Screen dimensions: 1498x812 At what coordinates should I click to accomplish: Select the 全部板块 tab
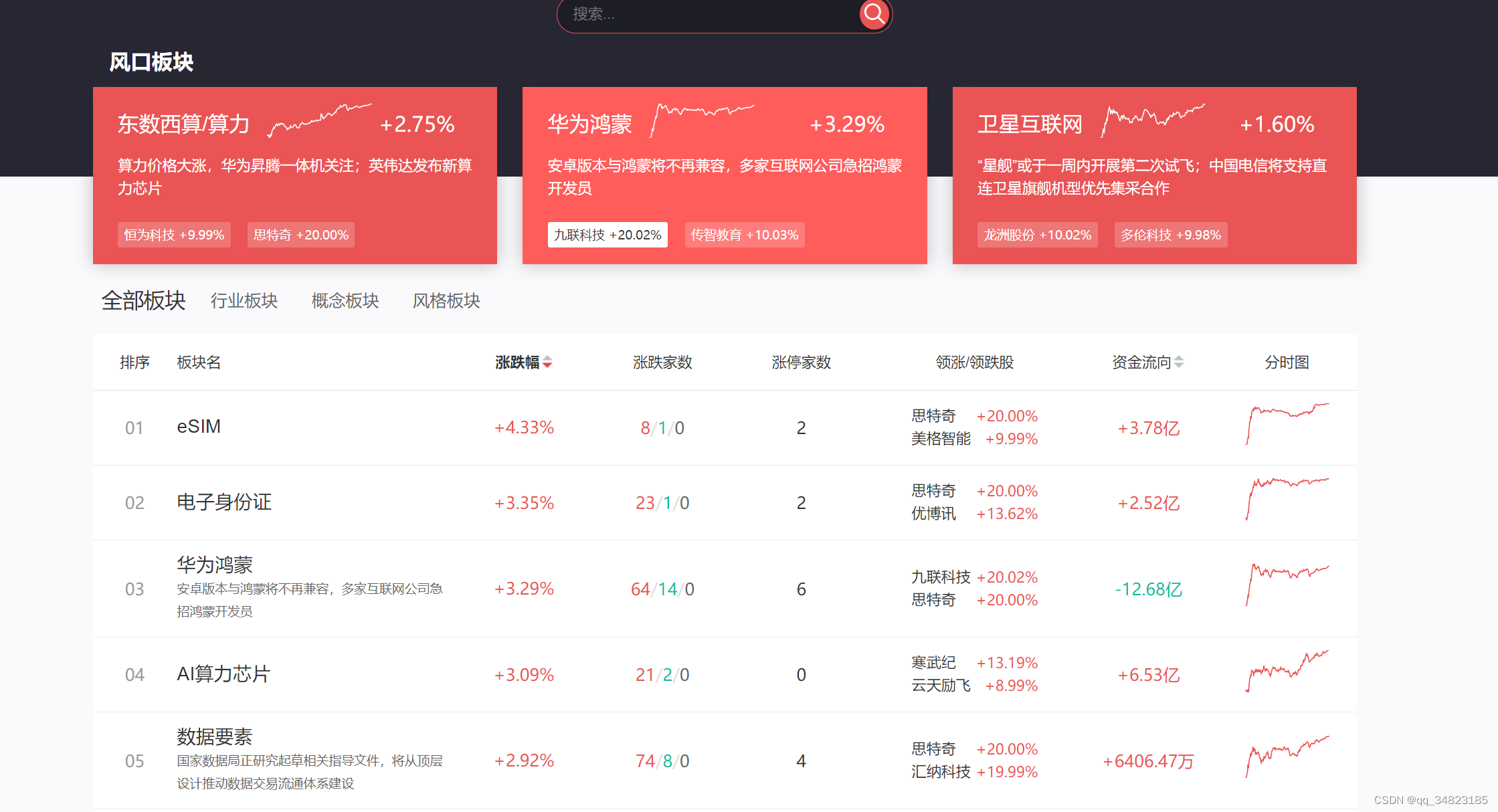(x=143, y=301)
